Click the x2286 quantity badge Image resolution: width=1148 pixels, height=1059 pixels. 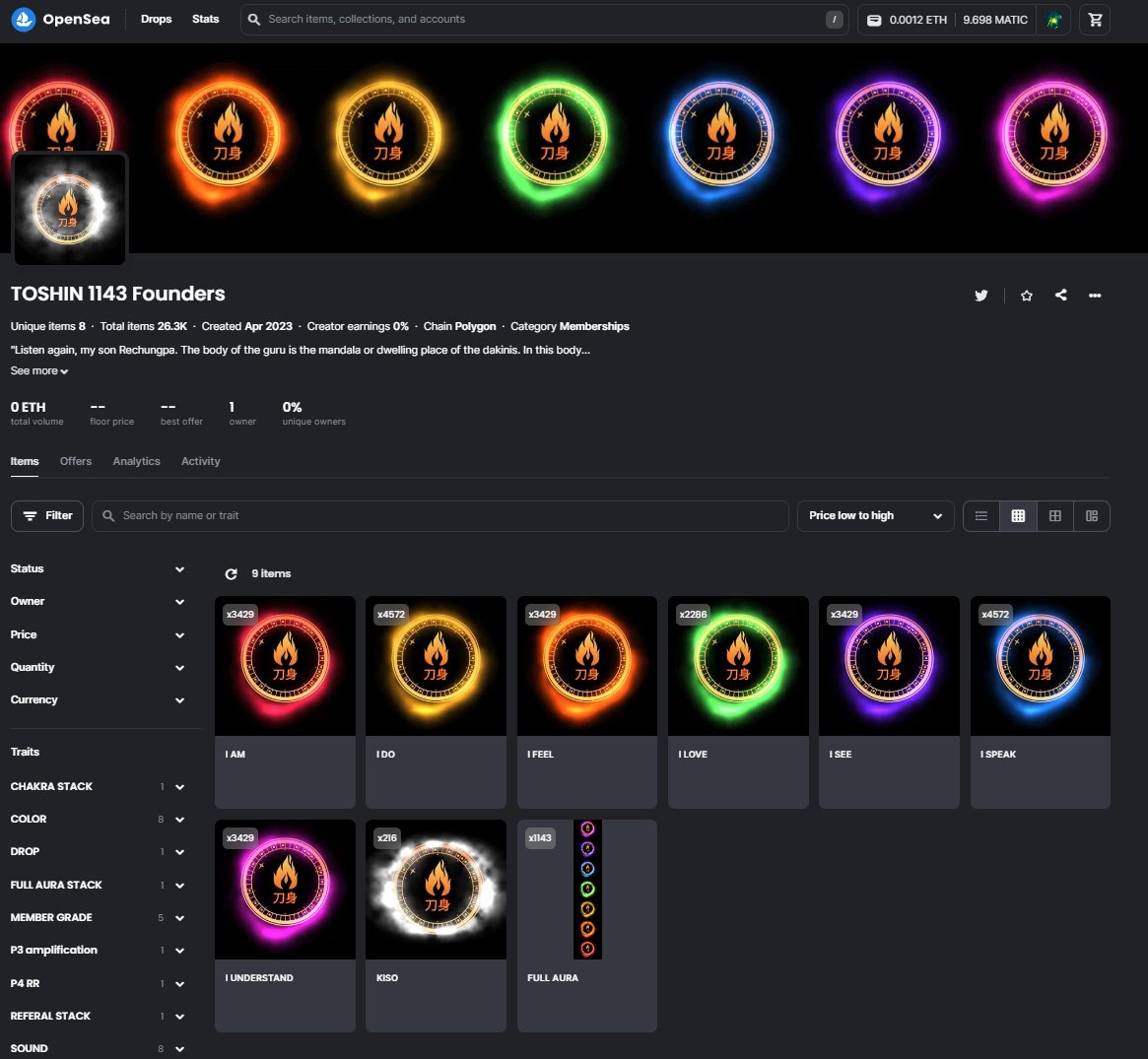click(x=693, y=614)
